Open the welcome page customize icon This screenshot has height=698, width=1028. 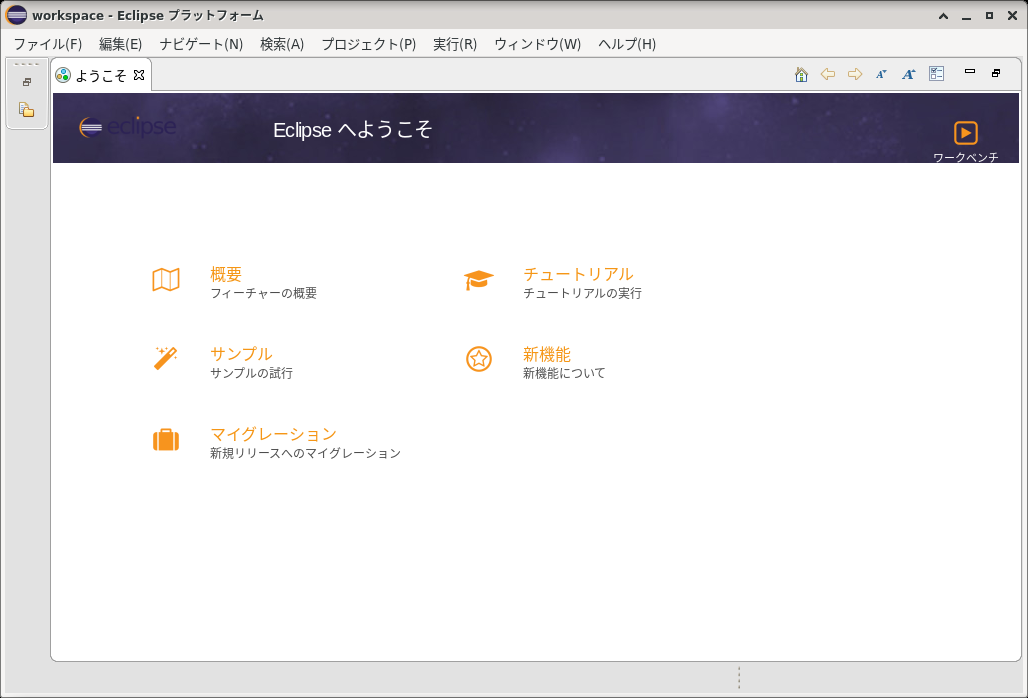pyautogui.click(x=936, y=73)
